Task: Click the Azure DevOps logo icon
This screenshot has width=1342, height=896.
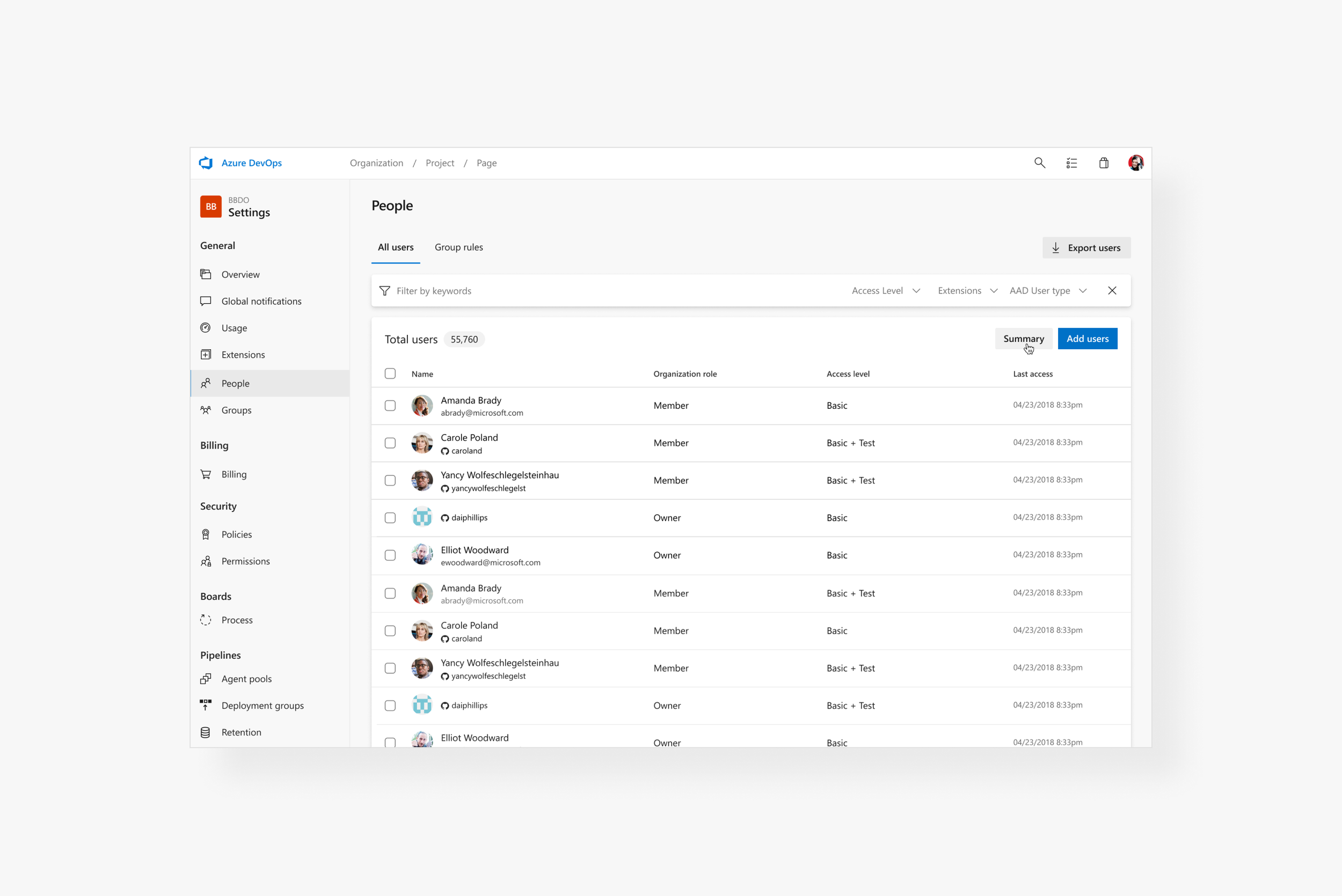Action: tap(206, 163)
